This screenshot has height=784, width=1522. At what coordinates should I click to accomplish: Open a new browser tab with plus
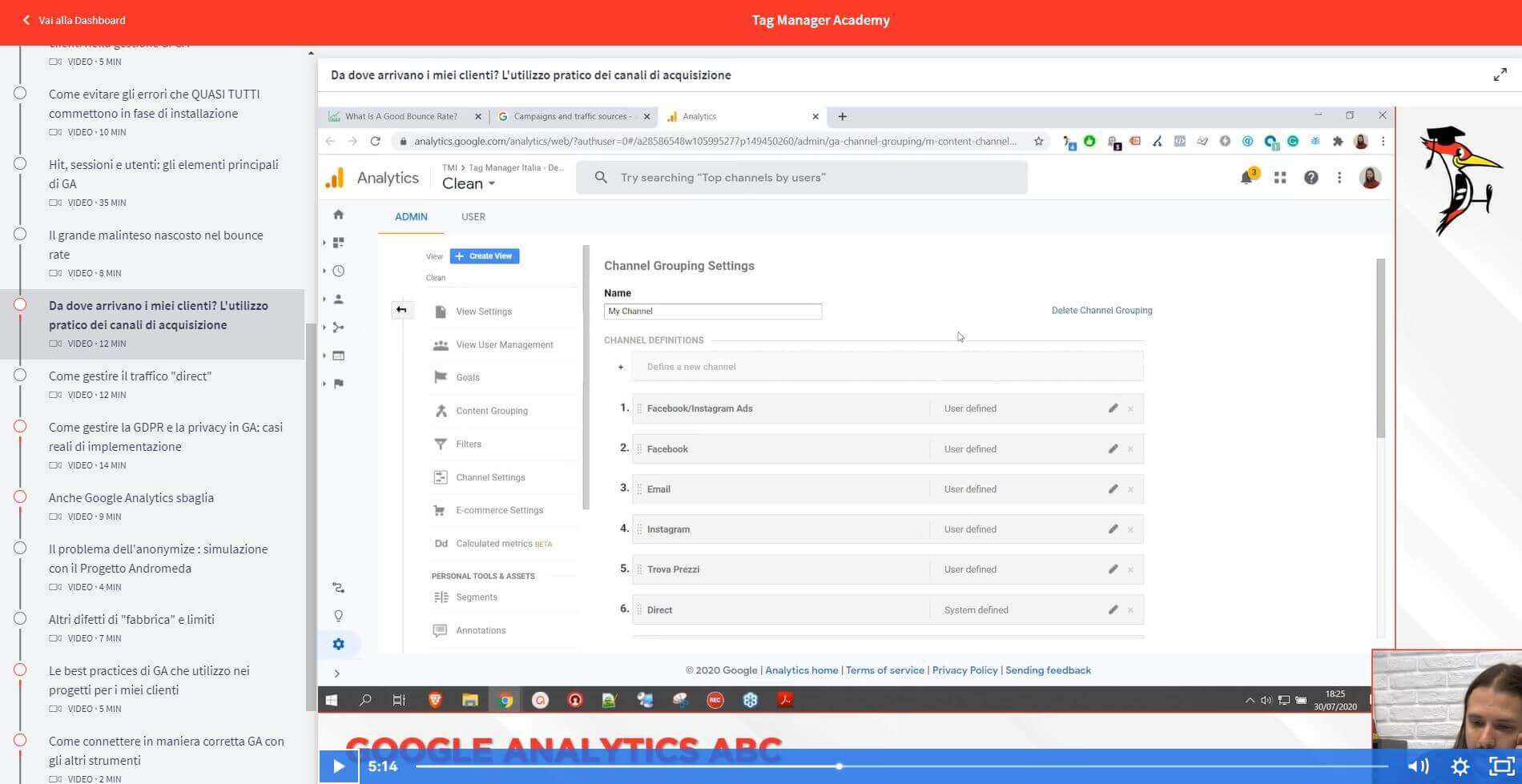coord(842,116)
